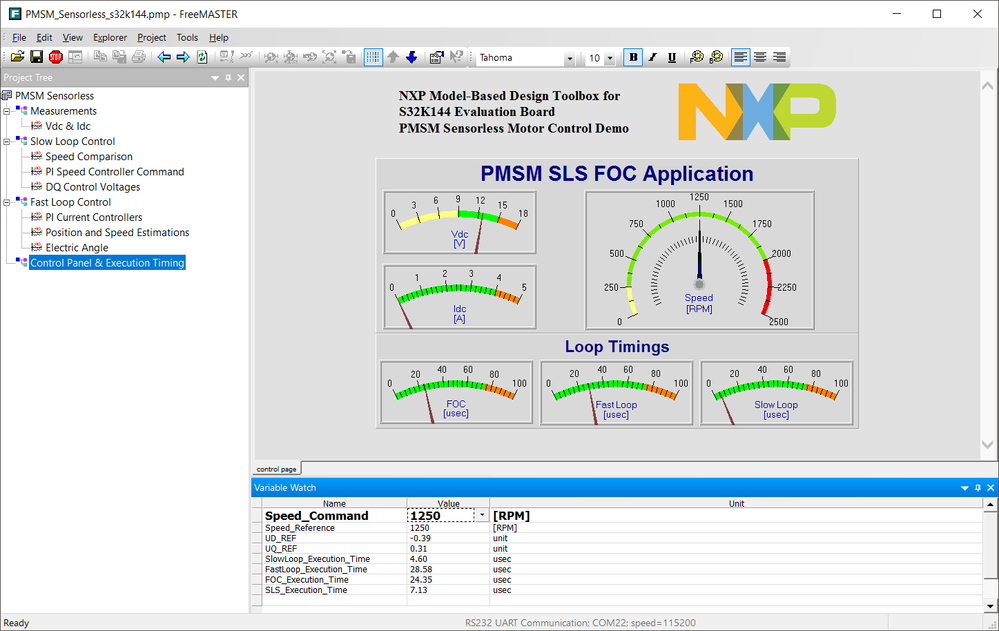Click the copy icon in the toolbar

(100, 57)
